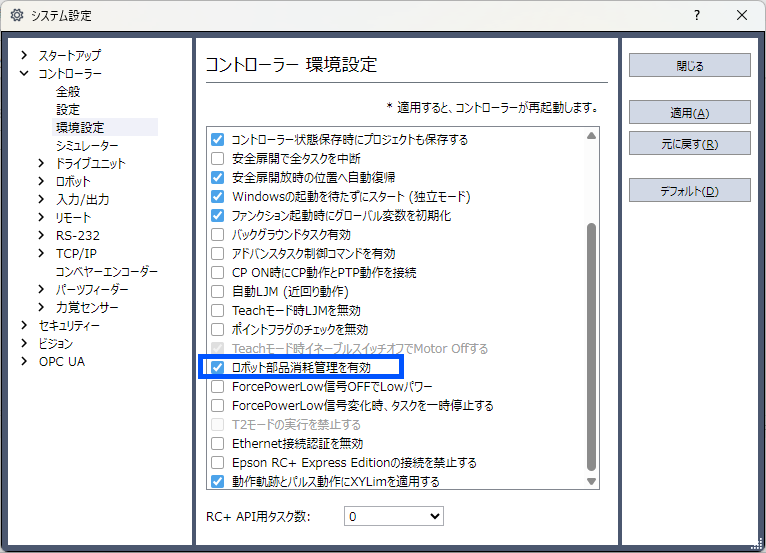
Task: Enable ForcePowerLow信号変化時、タスクを一時停止する checkbox
Action: point(217,405)
